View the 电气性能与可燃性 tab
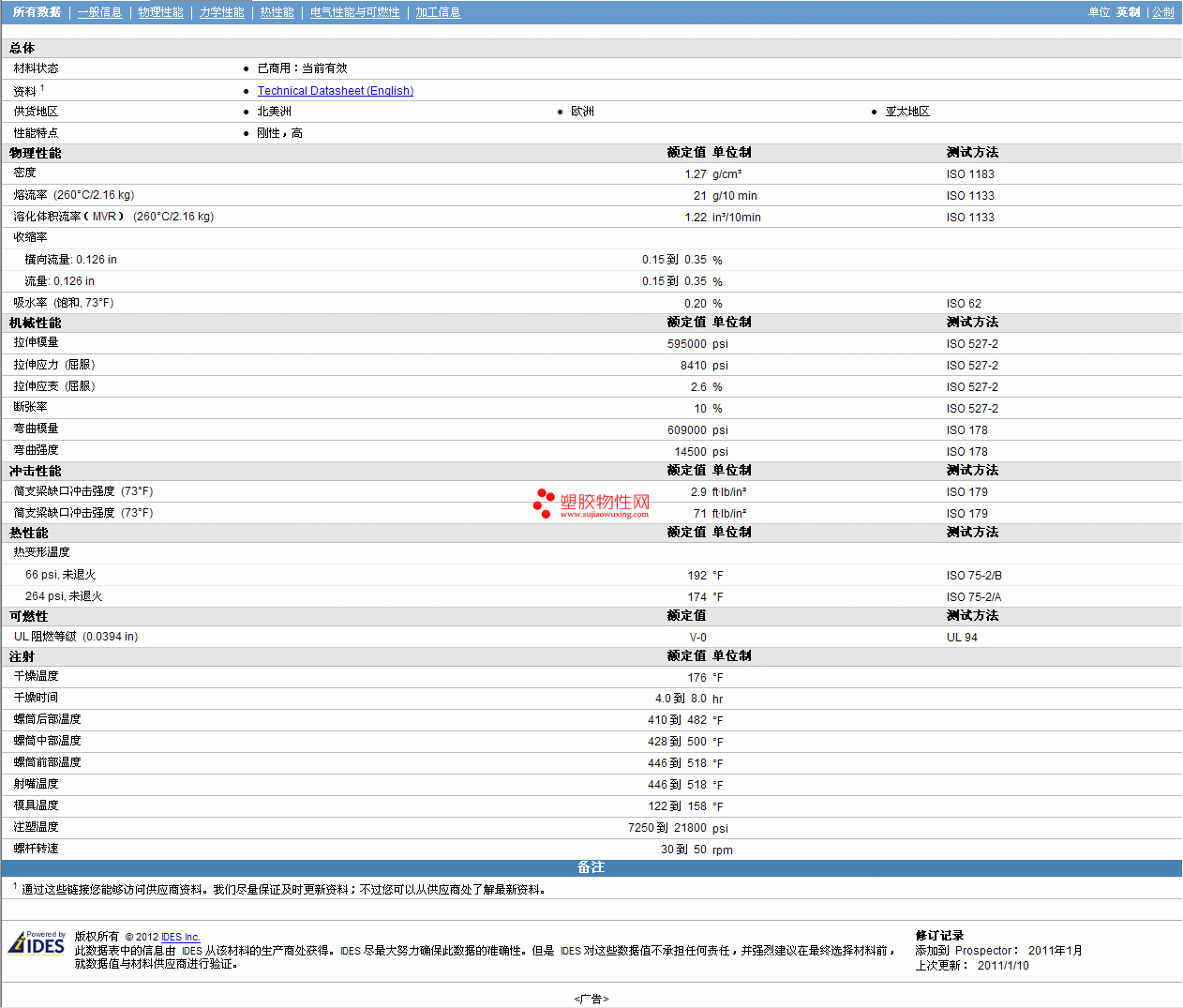 354,12
